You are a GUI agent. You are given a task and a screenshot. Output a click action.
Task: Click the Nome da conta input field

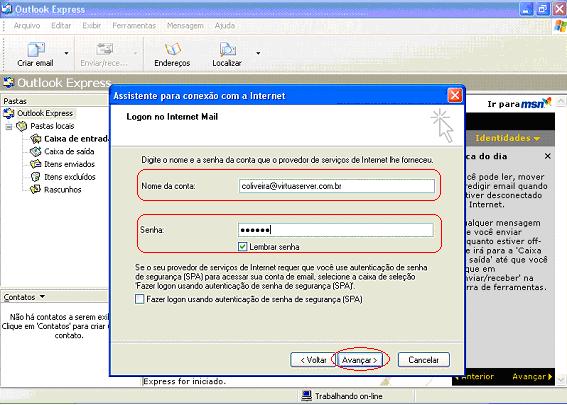click(336, 186)
